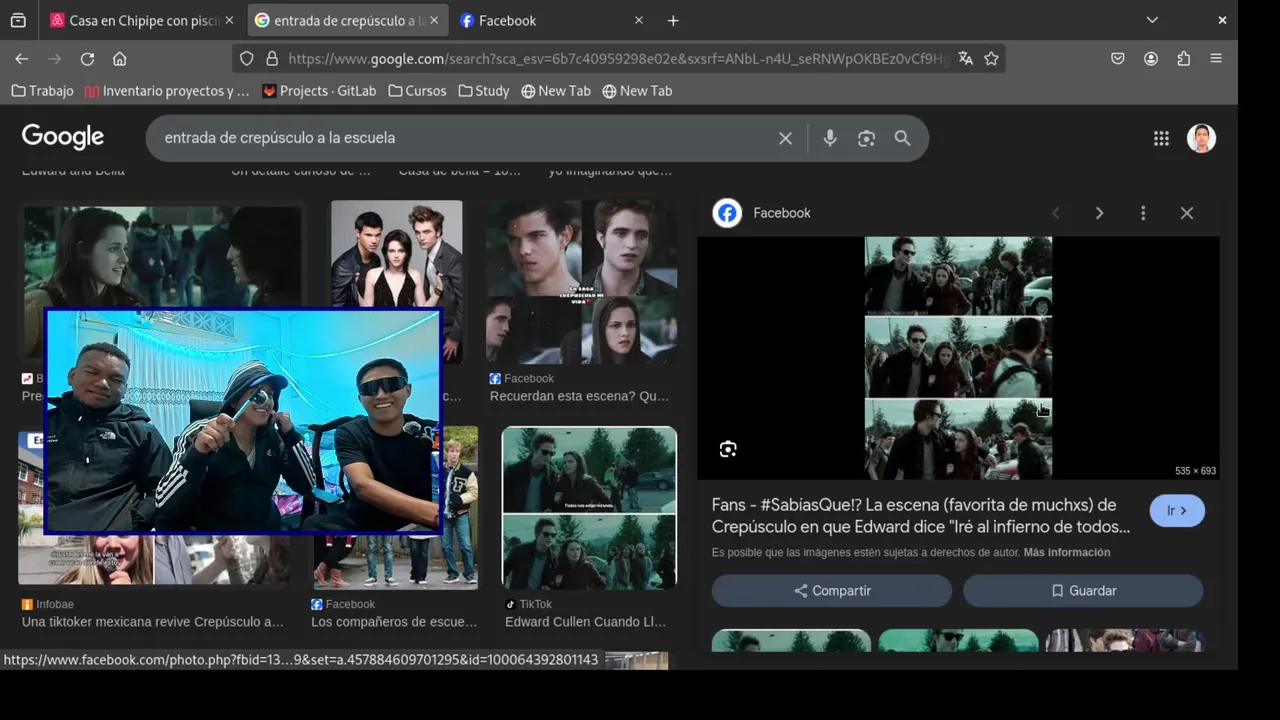The height and width of the screenshot is (720, 1280).
Task: Open the Firefox account icon
Action: (x=1151, y=59)
